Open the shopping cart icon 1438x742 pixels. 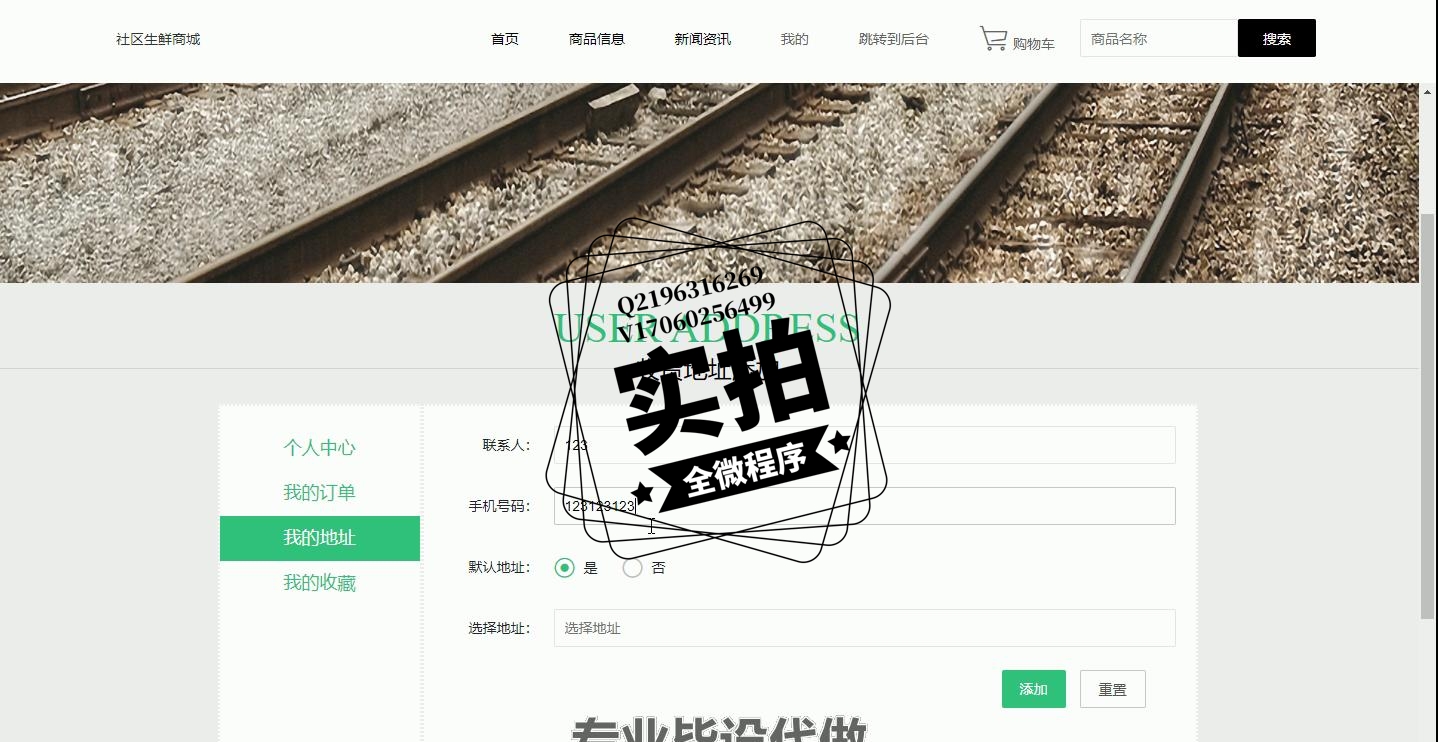tap(993, 39)
